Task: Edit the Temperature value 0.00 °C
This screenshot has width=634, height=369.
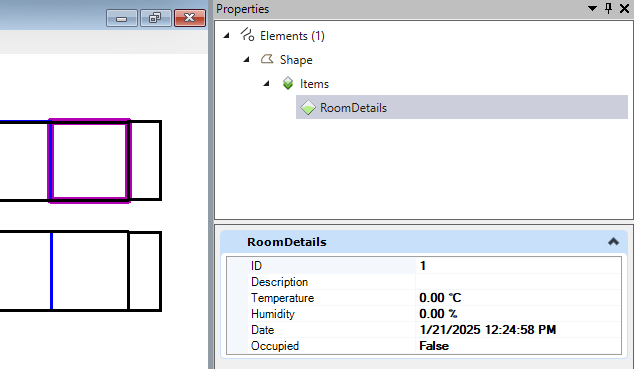Action: [518, 298]
